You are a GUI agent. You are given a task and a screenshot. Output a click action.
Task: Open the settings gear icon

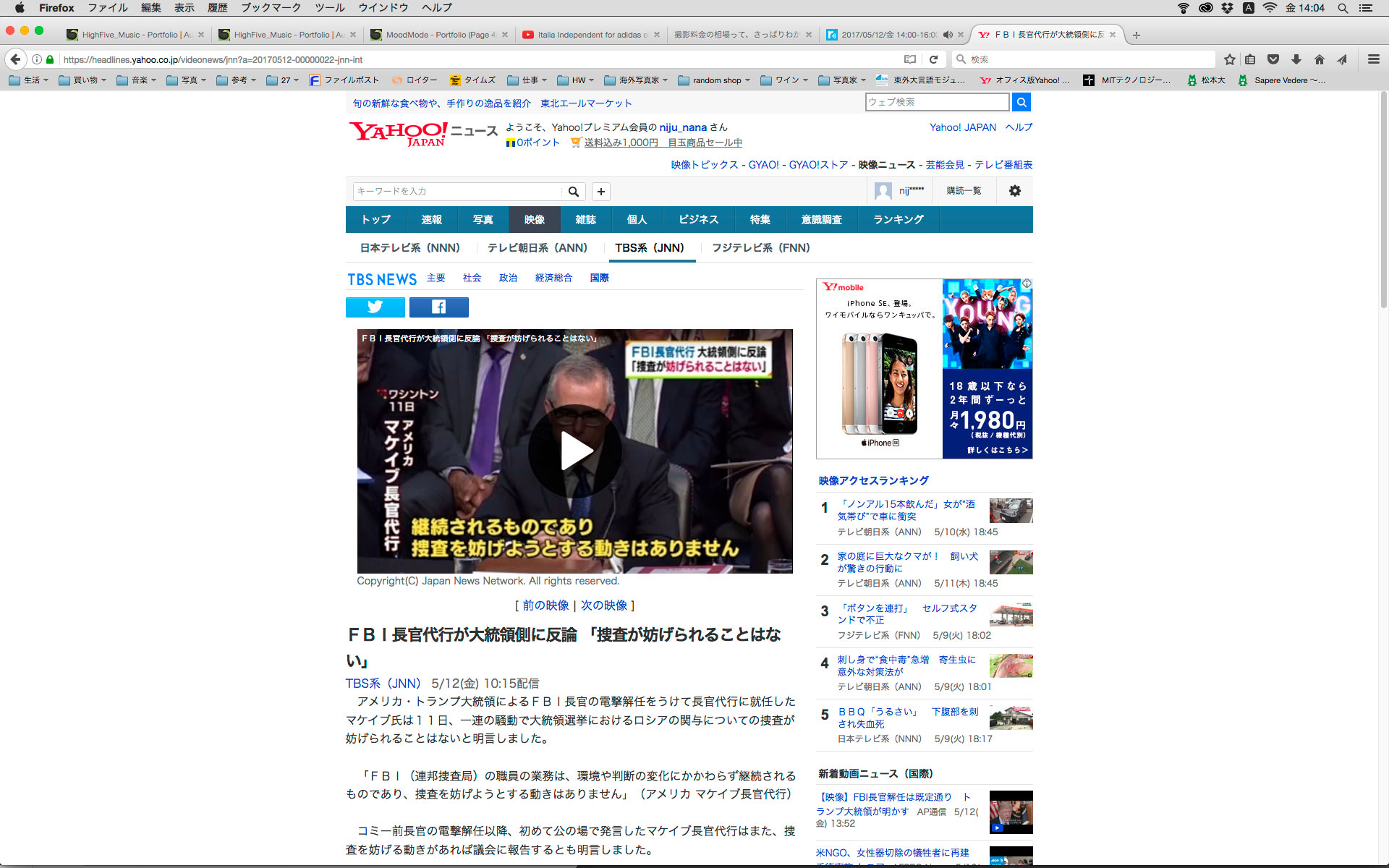click(x=1014, y=191)
